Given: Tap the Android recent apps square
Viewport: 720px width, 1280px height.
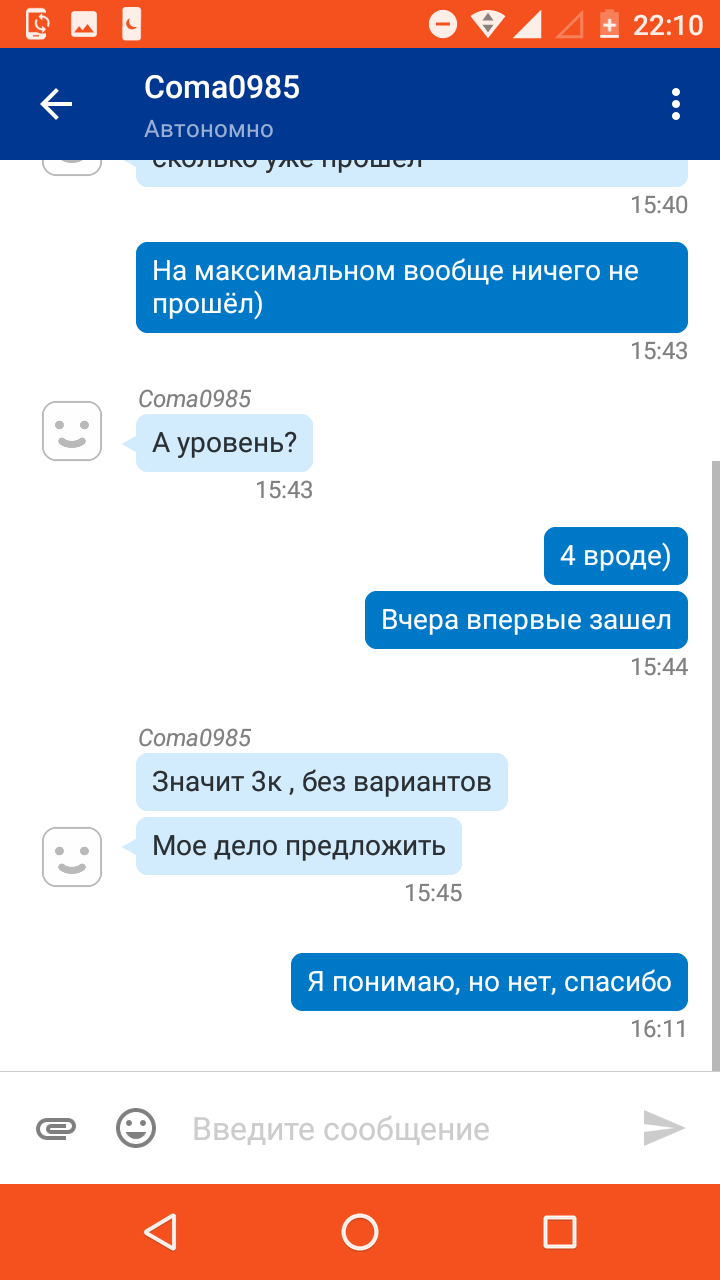Looking at the screenshot, I should point(560,1232).
